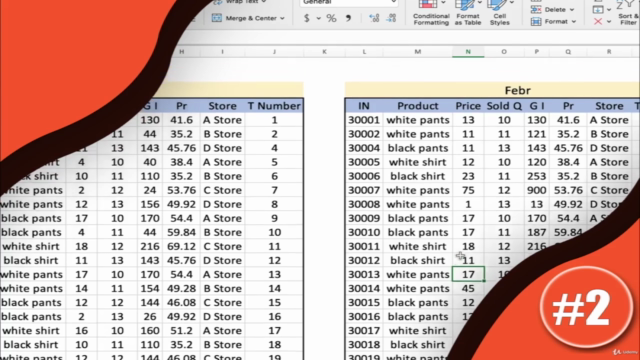Open the currency format dropdown arrow
The height and width of the screenshot is (360, 640).
click(x=318, y=18)
